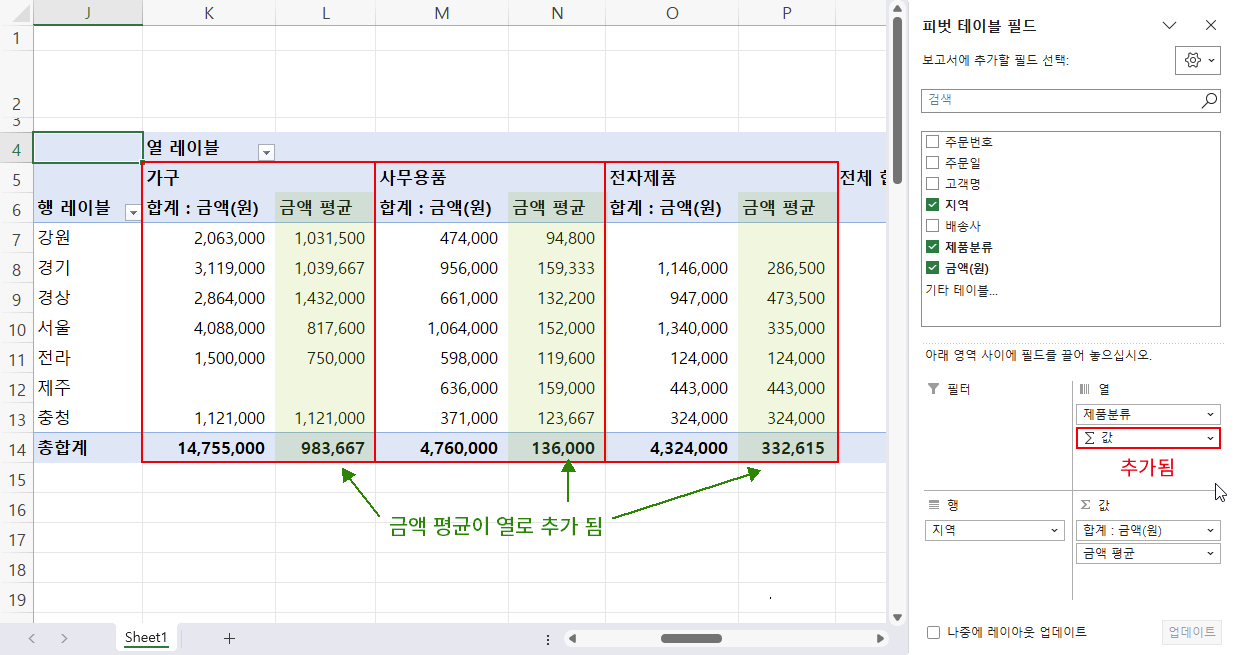Collapse the pivot table fields pane via its chevron
This screenshot has height=655, width=1235.
coord(1170,24)
